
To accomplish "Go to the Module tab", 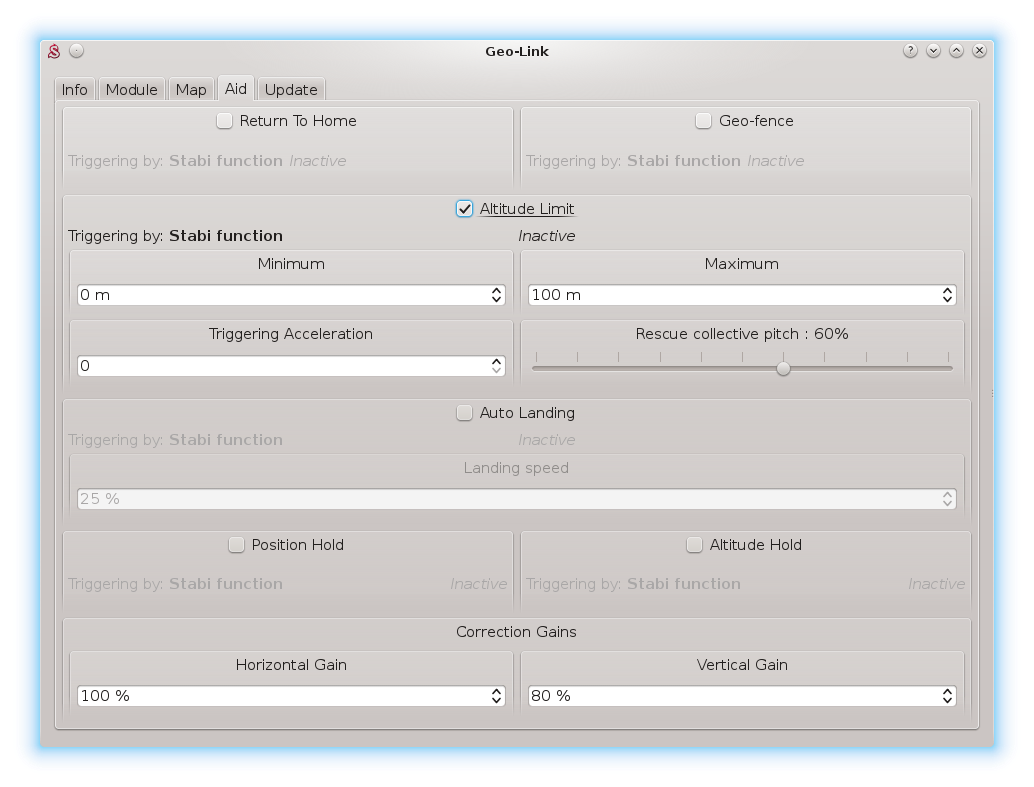I will [132, 90].
